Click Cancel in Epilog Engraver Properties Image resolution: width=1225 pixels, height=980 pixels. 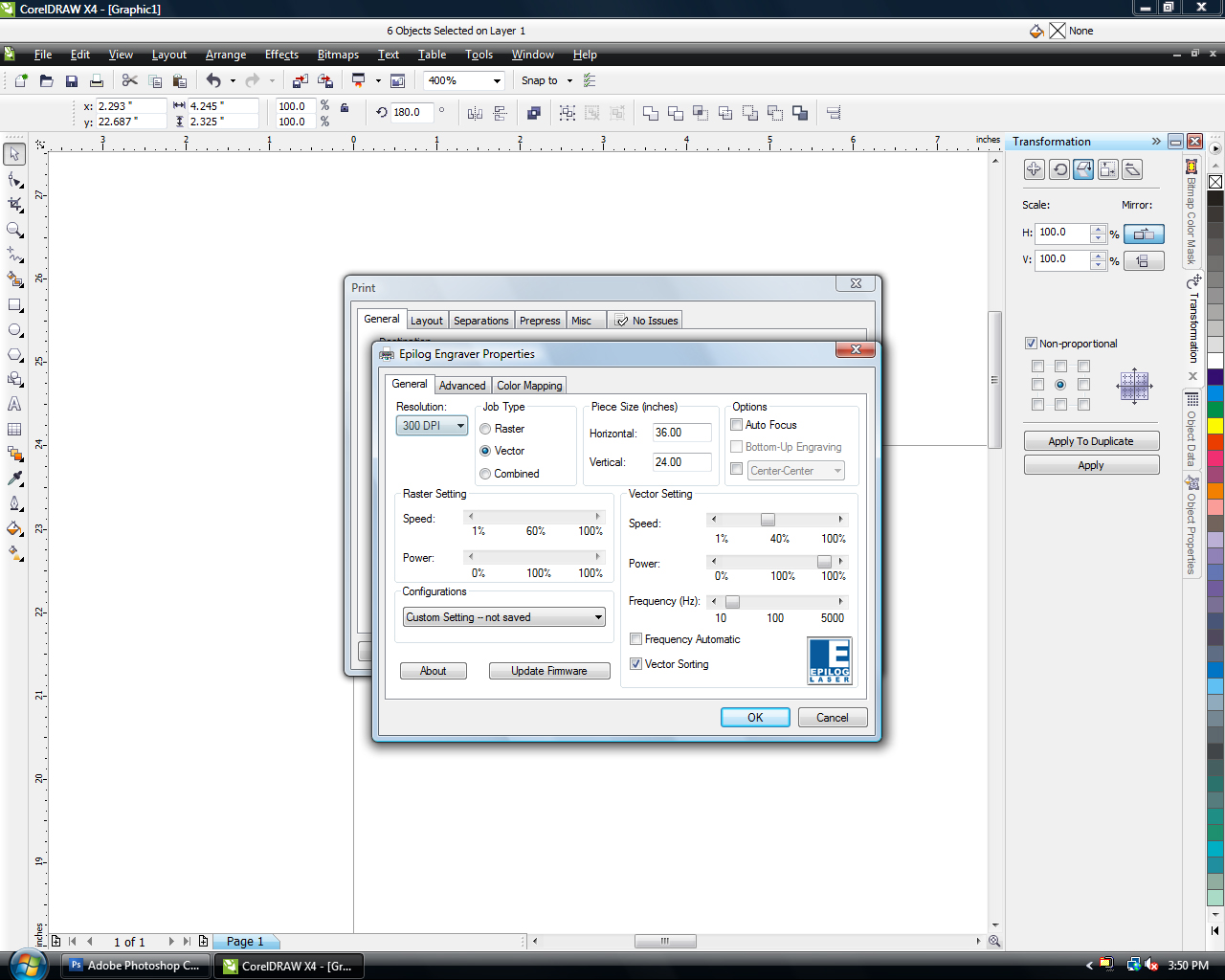tap(833, 718)
